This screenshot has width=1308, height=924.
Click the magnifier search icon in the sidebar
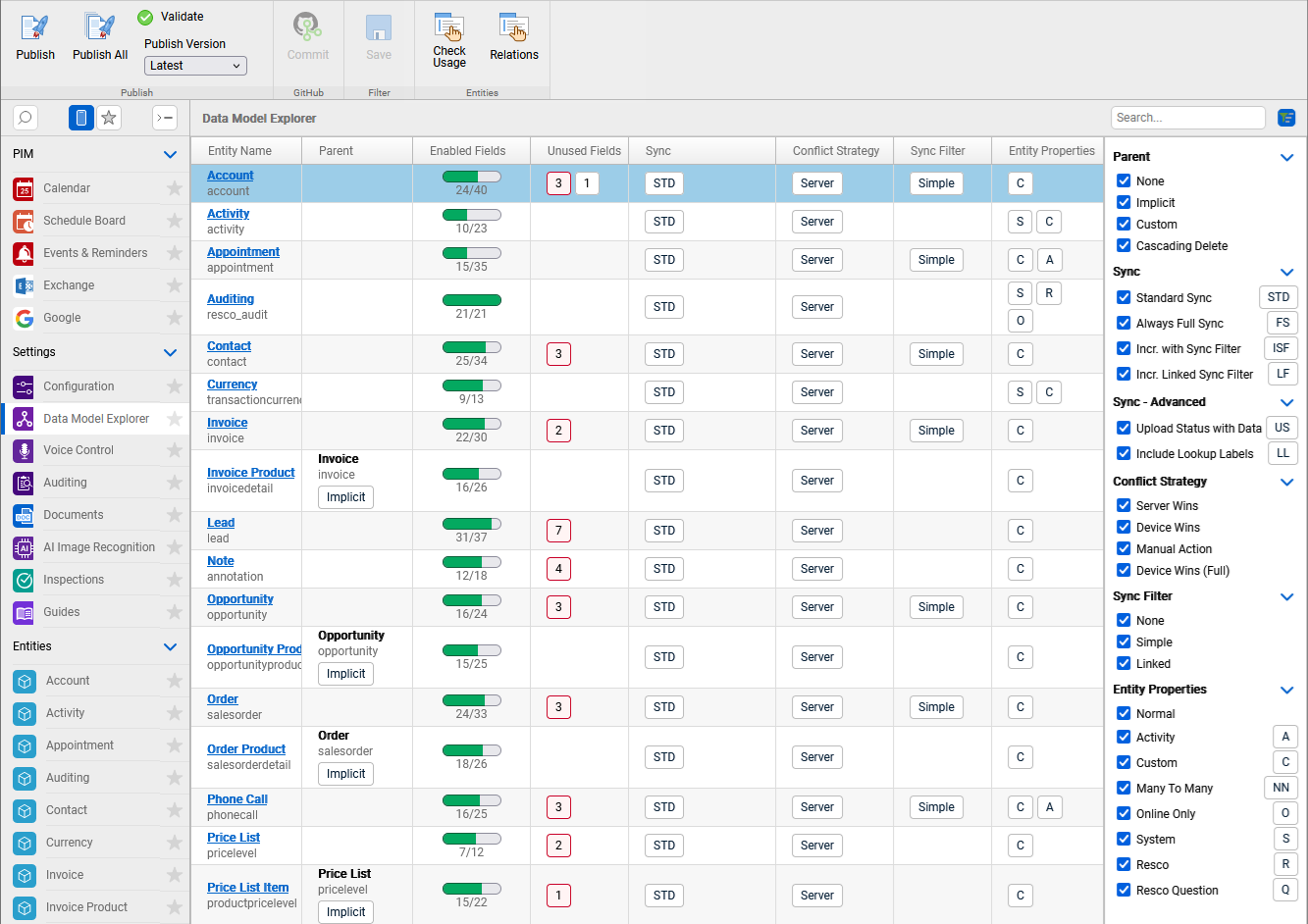(x=26, y=118)
